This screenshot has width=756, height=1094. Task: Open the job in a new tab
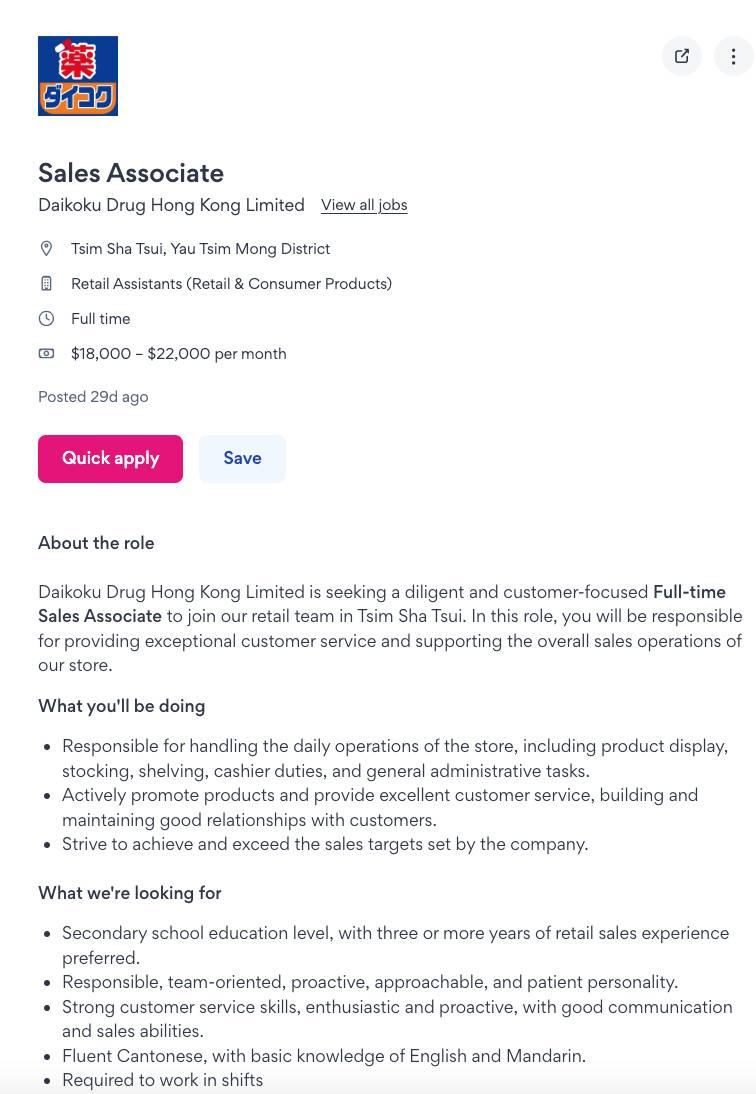[682, 56]
